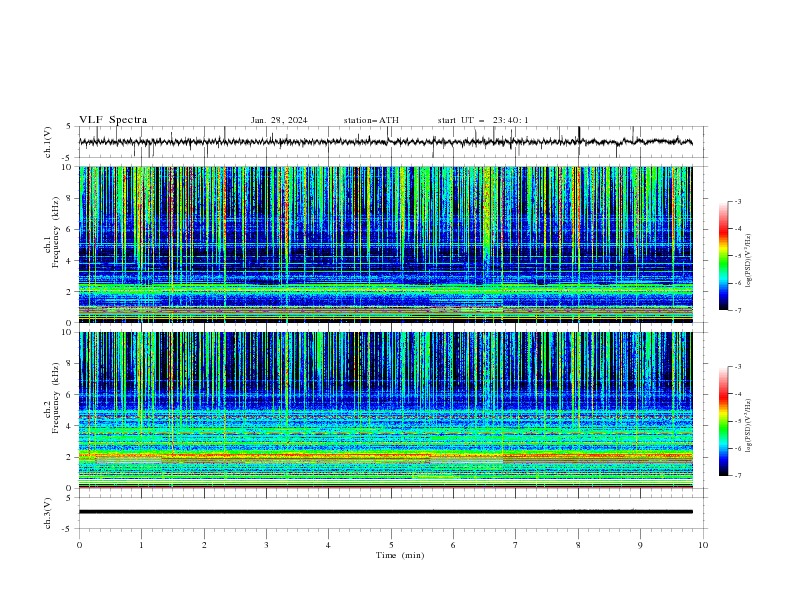Click time axis tick label "8"

pos(578,545)
